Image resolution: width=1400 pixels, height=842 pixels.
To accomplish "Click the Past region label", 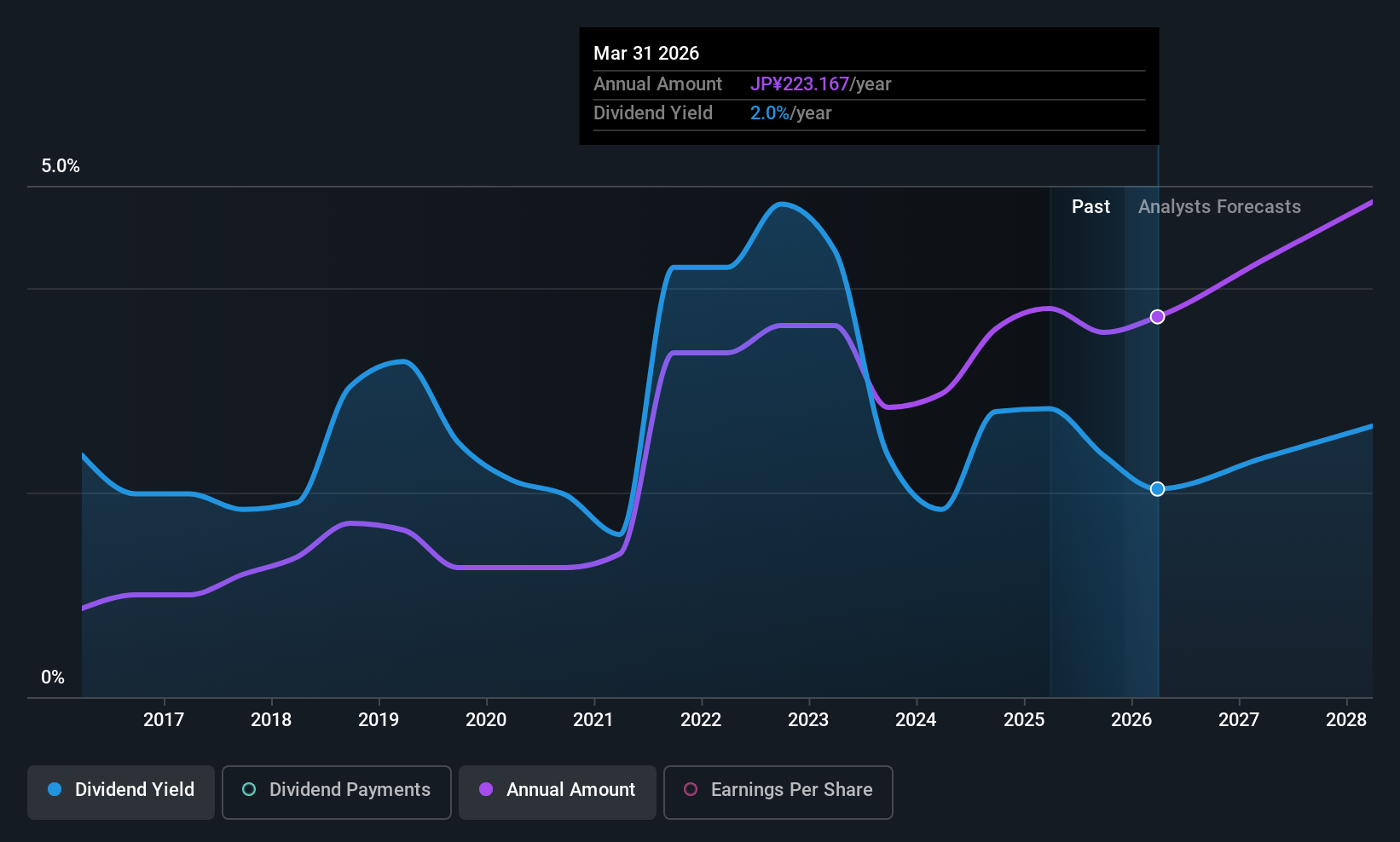I will 1090,206.
